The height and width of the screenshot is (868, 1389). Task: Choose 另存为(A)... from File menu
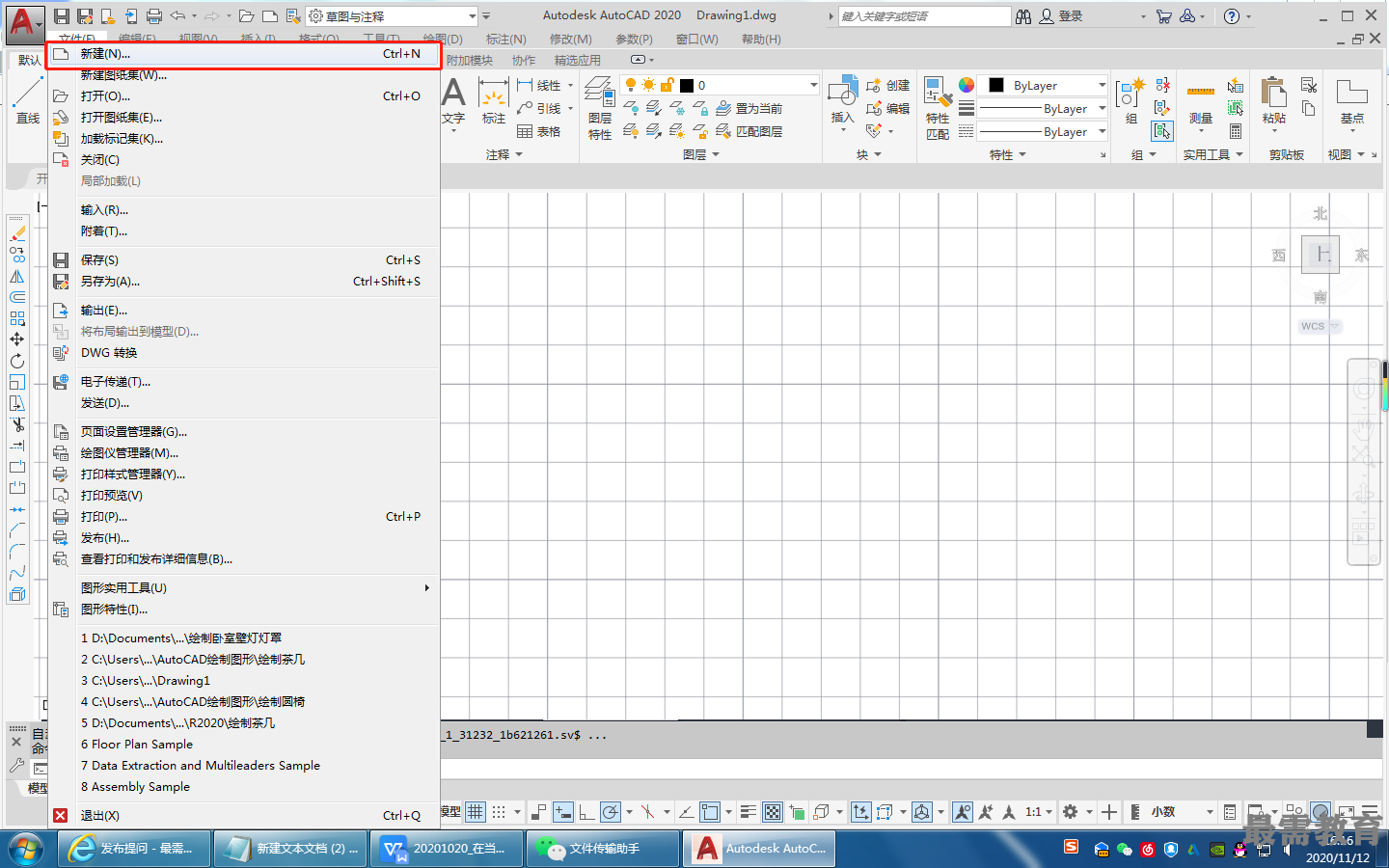(245, 282)
